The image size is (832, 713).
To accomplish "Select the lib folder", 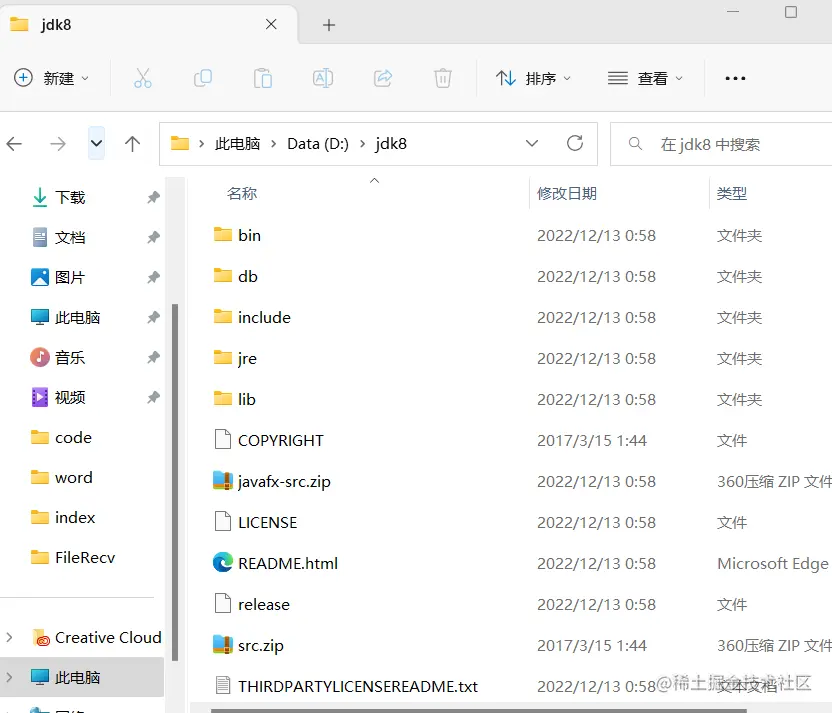I will pos(246,399).
